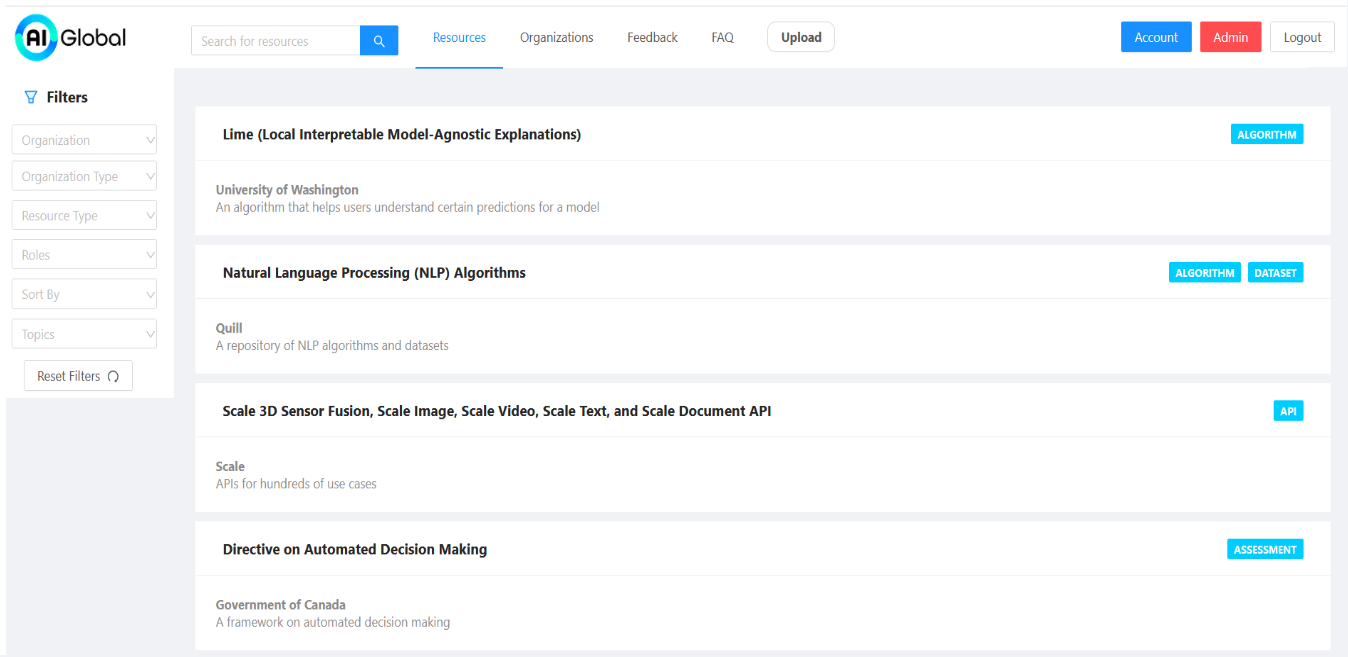Image resolution: width=1348 pixels, height=657 pixels.
Task: Expand the Roles dropdown
Action: 84,253
